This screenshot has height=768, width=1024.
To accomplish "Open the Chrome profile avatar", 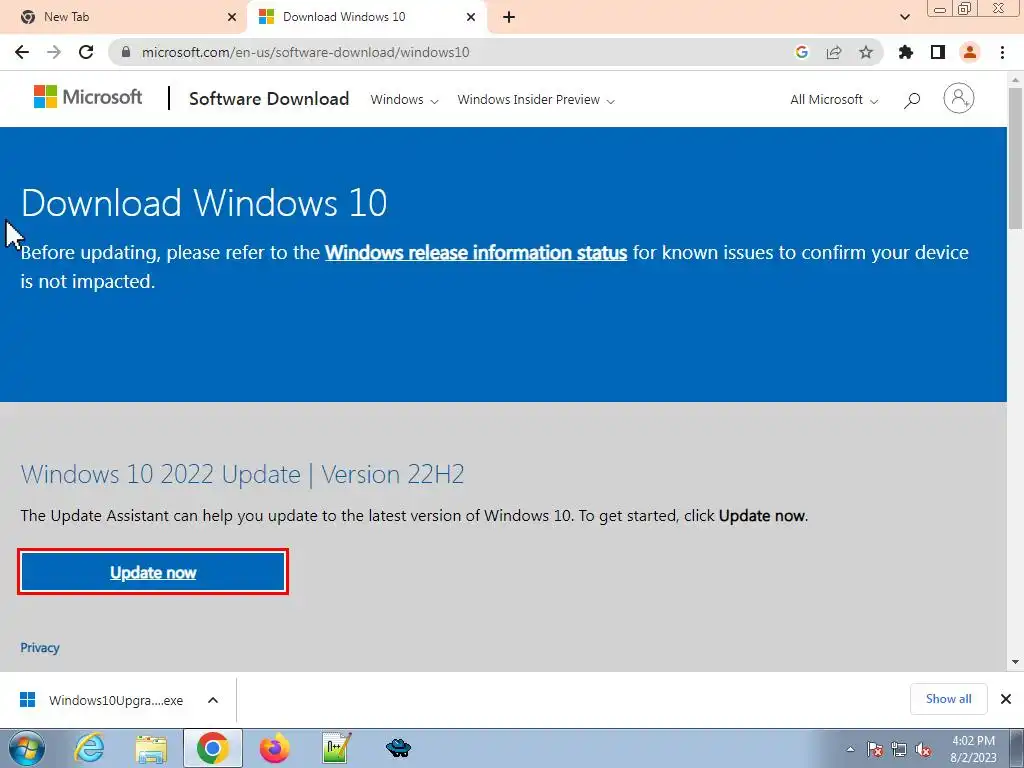I will [x=970, y=52].
